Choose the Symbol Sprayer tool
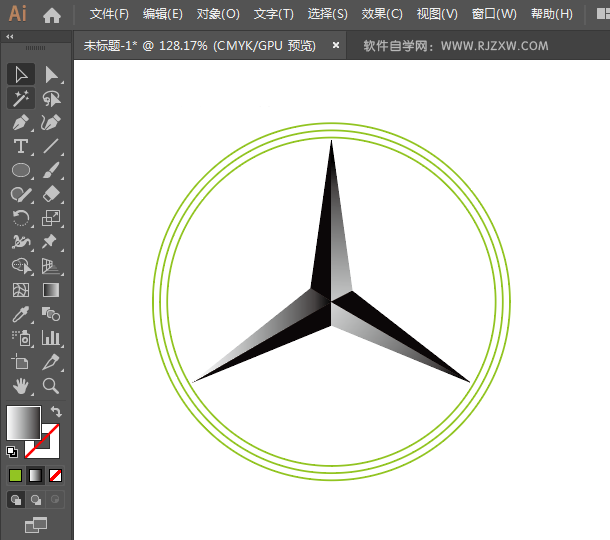Viewport: 610px width, 540px height. [x=21, y=338]
